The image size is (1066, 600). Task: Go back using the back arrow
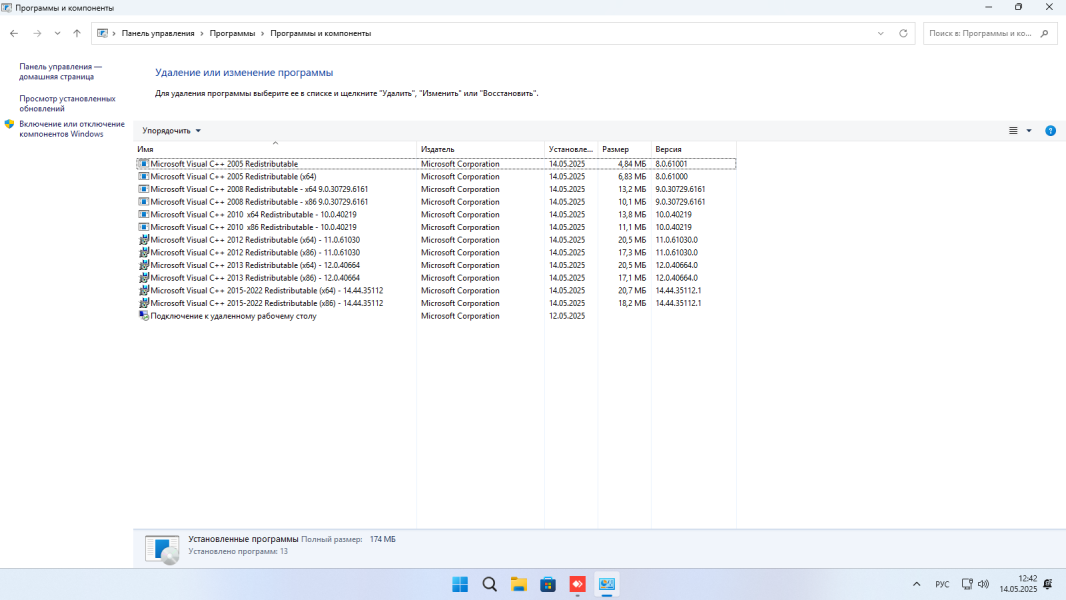point(14,33)
